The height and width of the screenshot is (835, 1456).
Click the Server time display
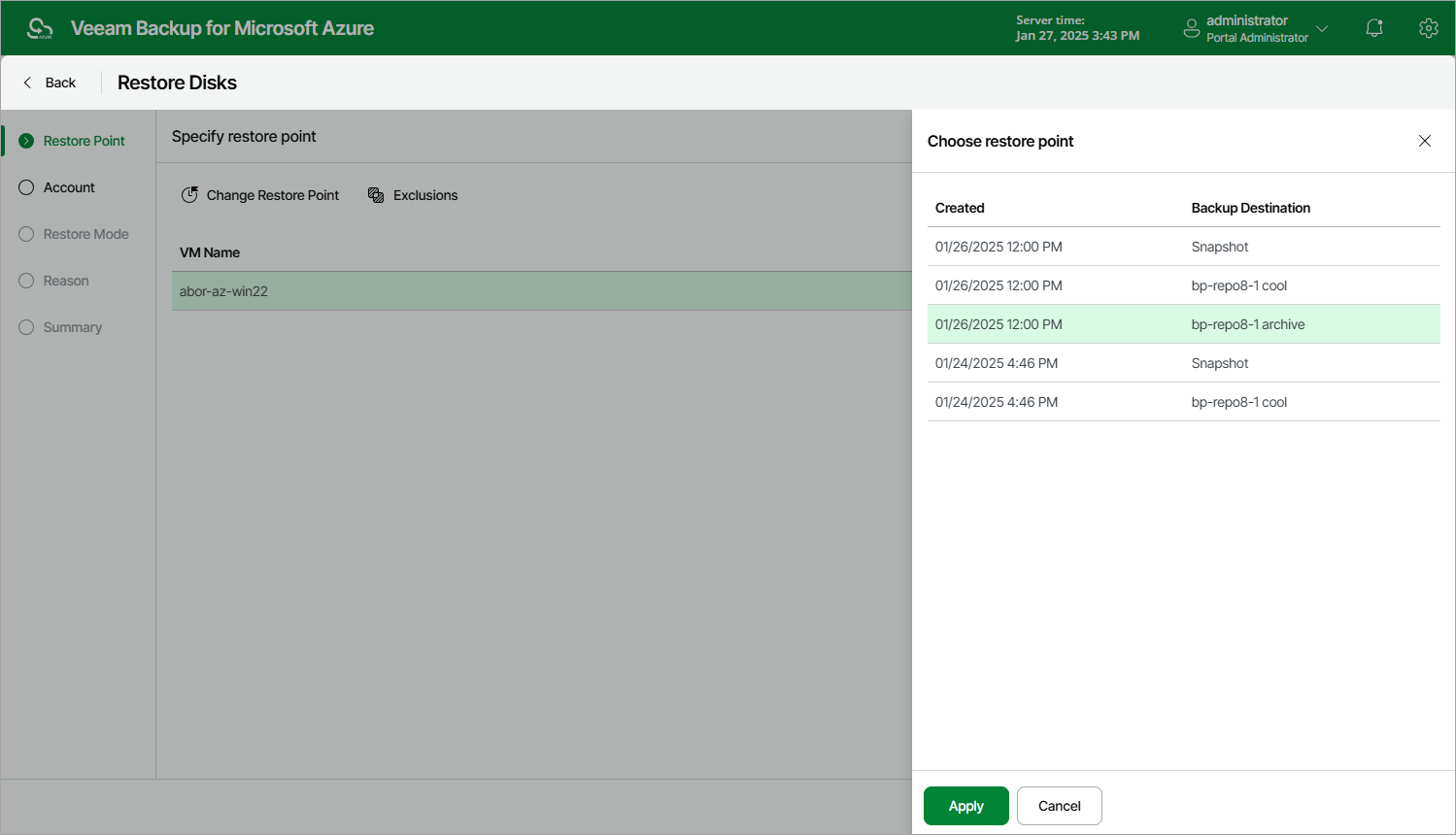[1078, 28]
